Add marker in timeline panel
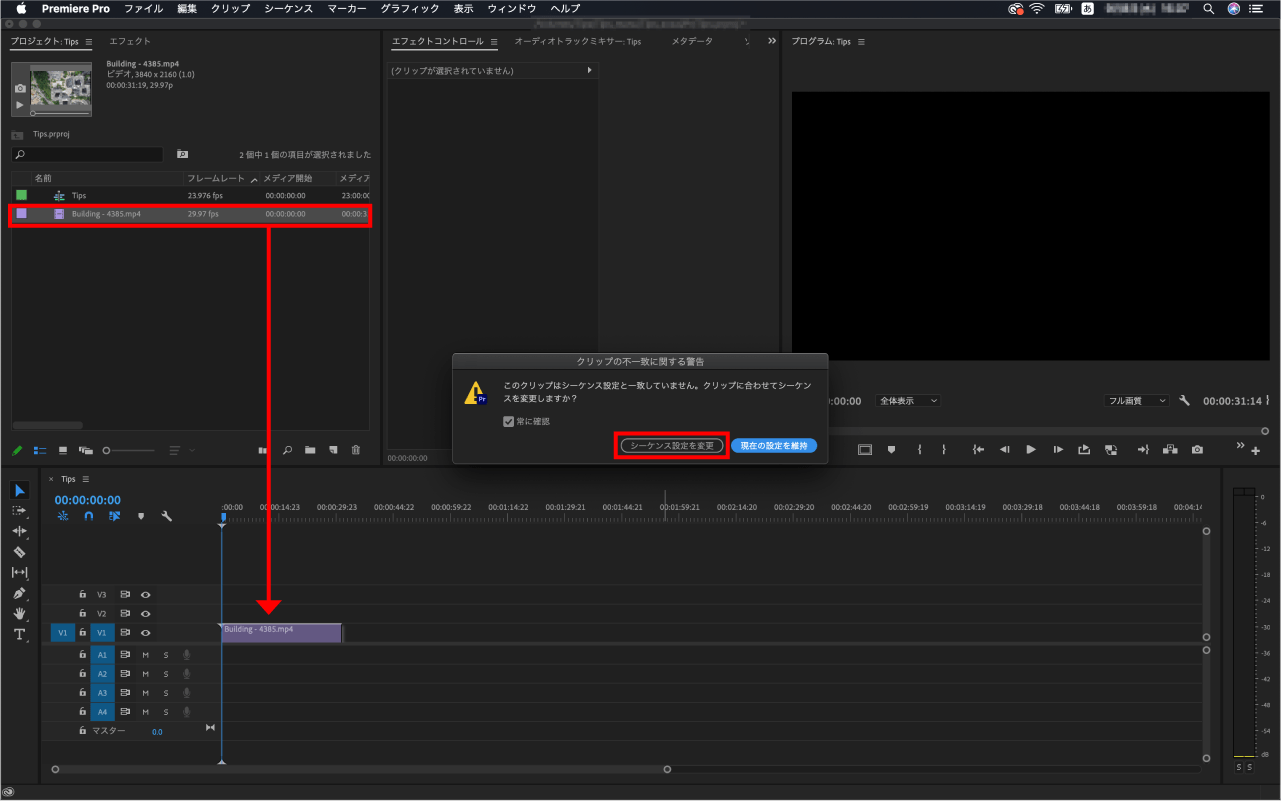The height and width of the screenshot is (801, 1281). (141, 516)
